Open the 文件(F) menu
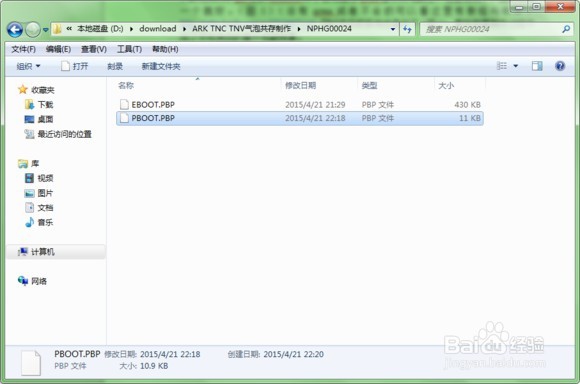The image size is (580, 384). 23,49
